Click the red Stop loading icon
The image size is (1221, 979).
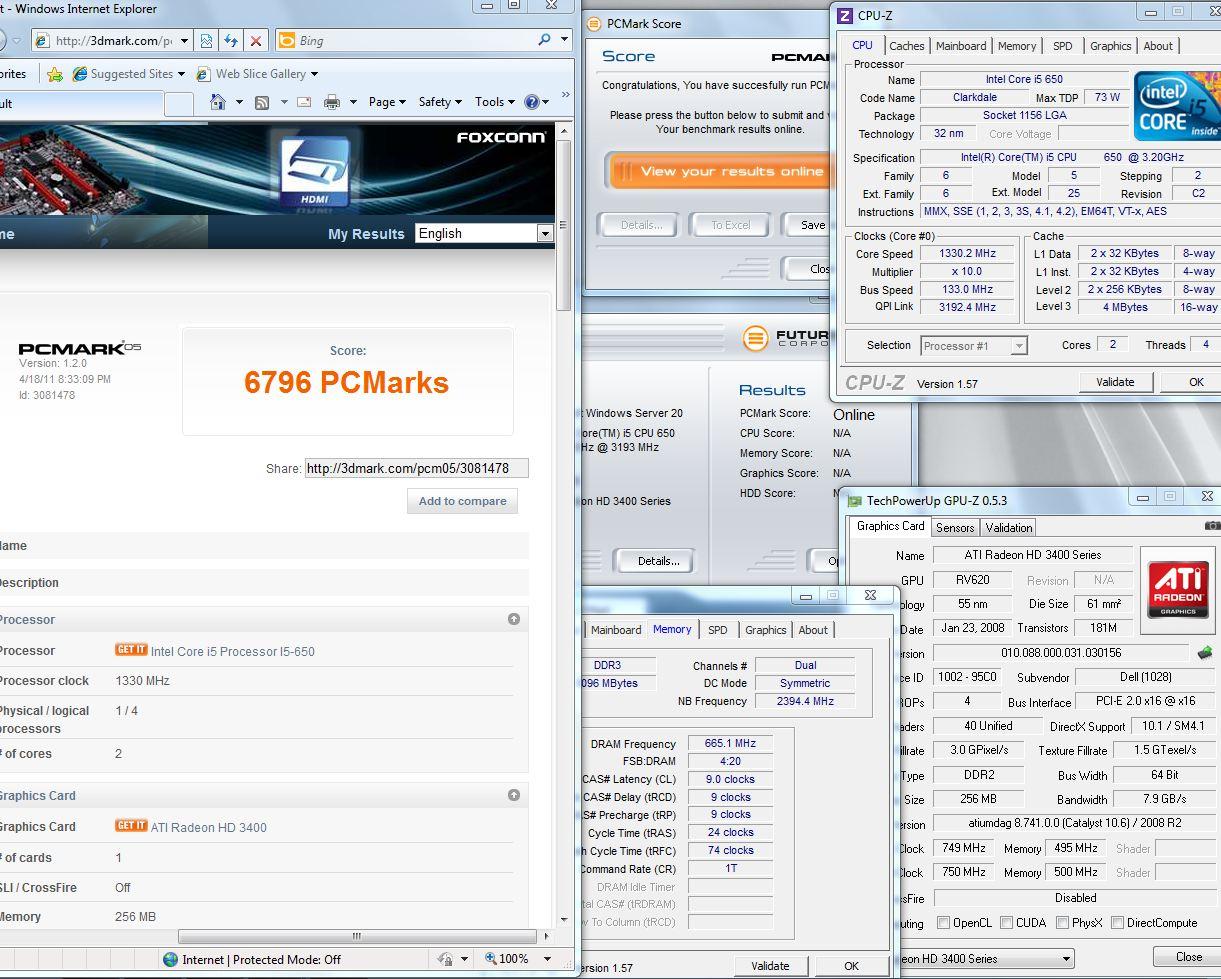[x=256, y=41]
